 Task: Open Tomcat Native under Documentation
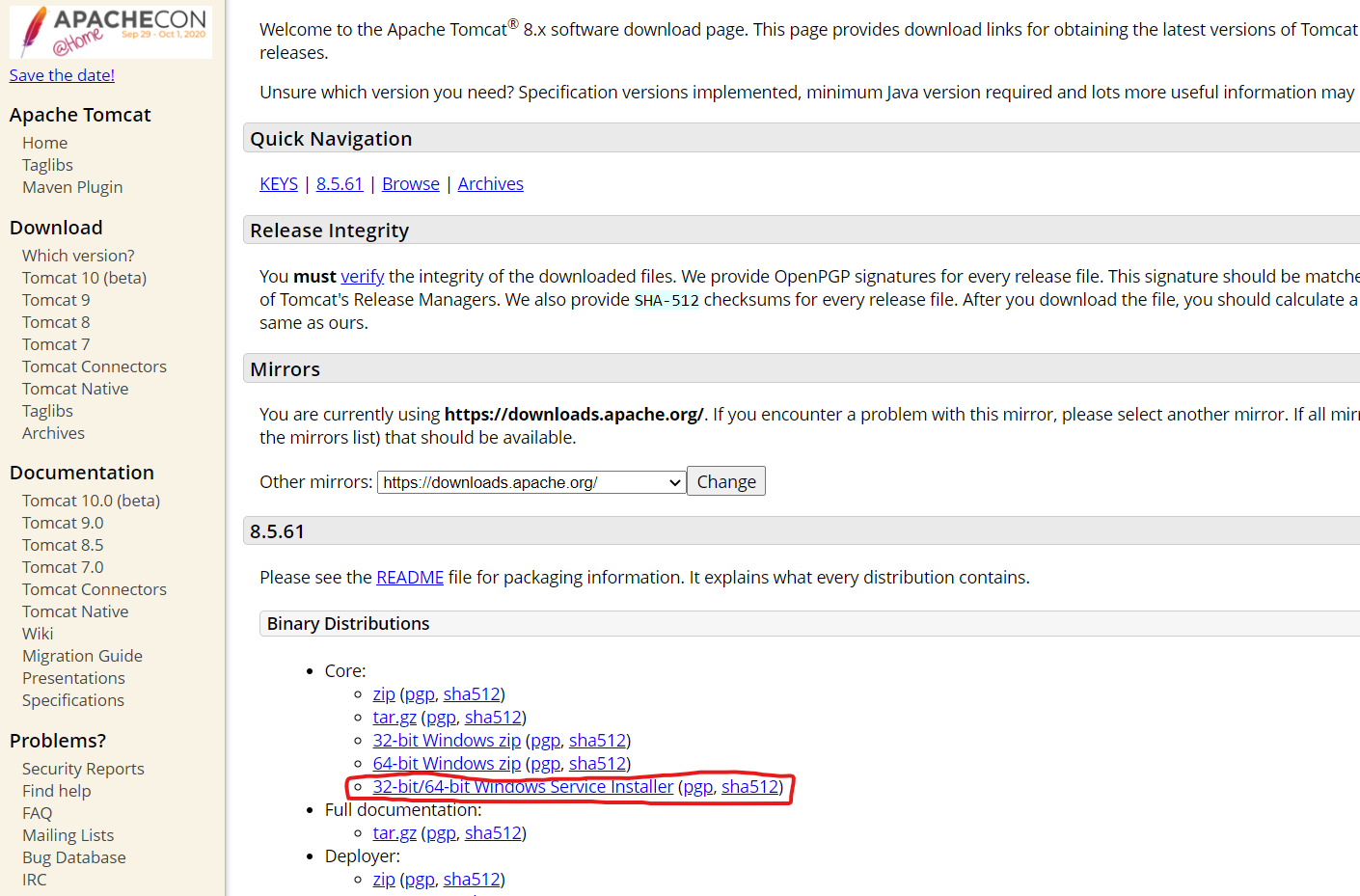click(x=75, y=611)
